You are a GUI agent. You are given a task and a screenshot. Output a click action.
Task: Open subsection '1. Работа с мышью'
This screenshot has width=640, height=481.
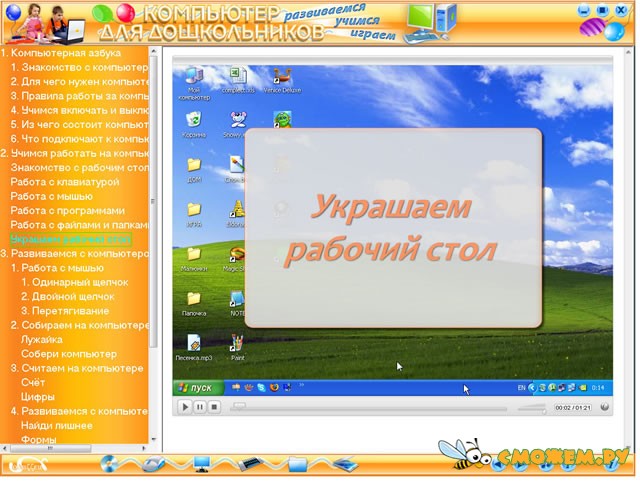pyautogui.click(x=57, y=268)
